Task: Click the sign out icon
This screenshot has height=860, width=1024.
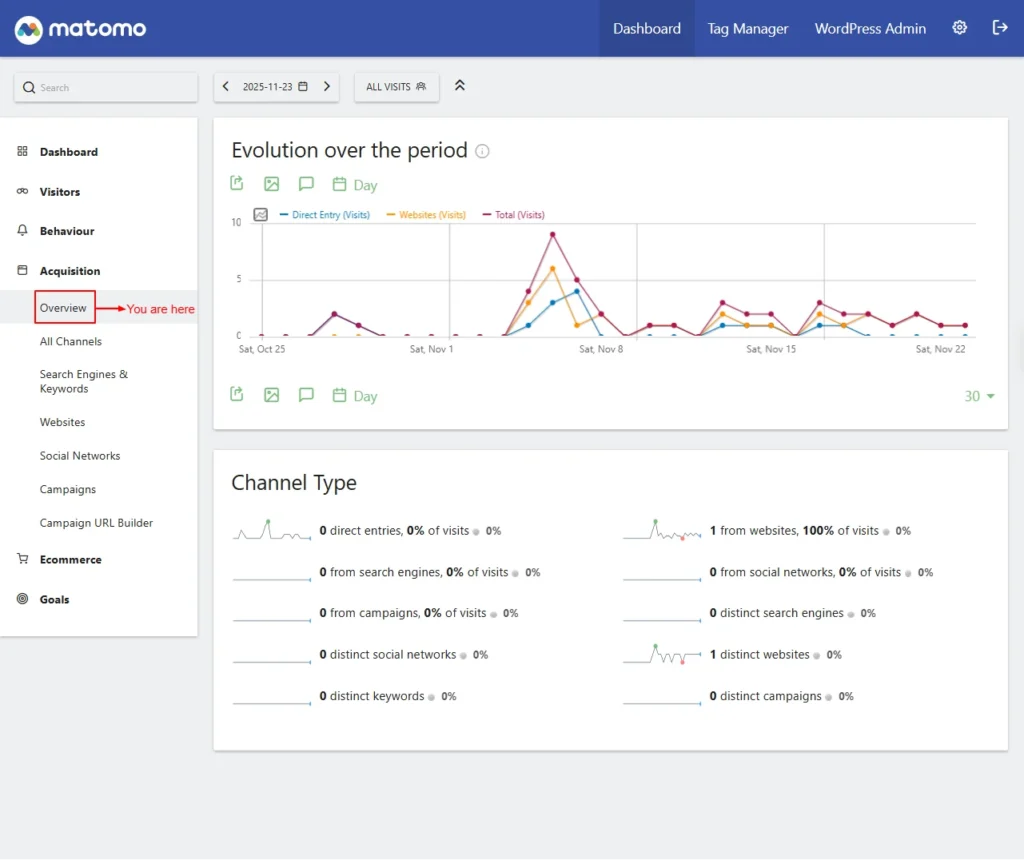Action: 999,28
